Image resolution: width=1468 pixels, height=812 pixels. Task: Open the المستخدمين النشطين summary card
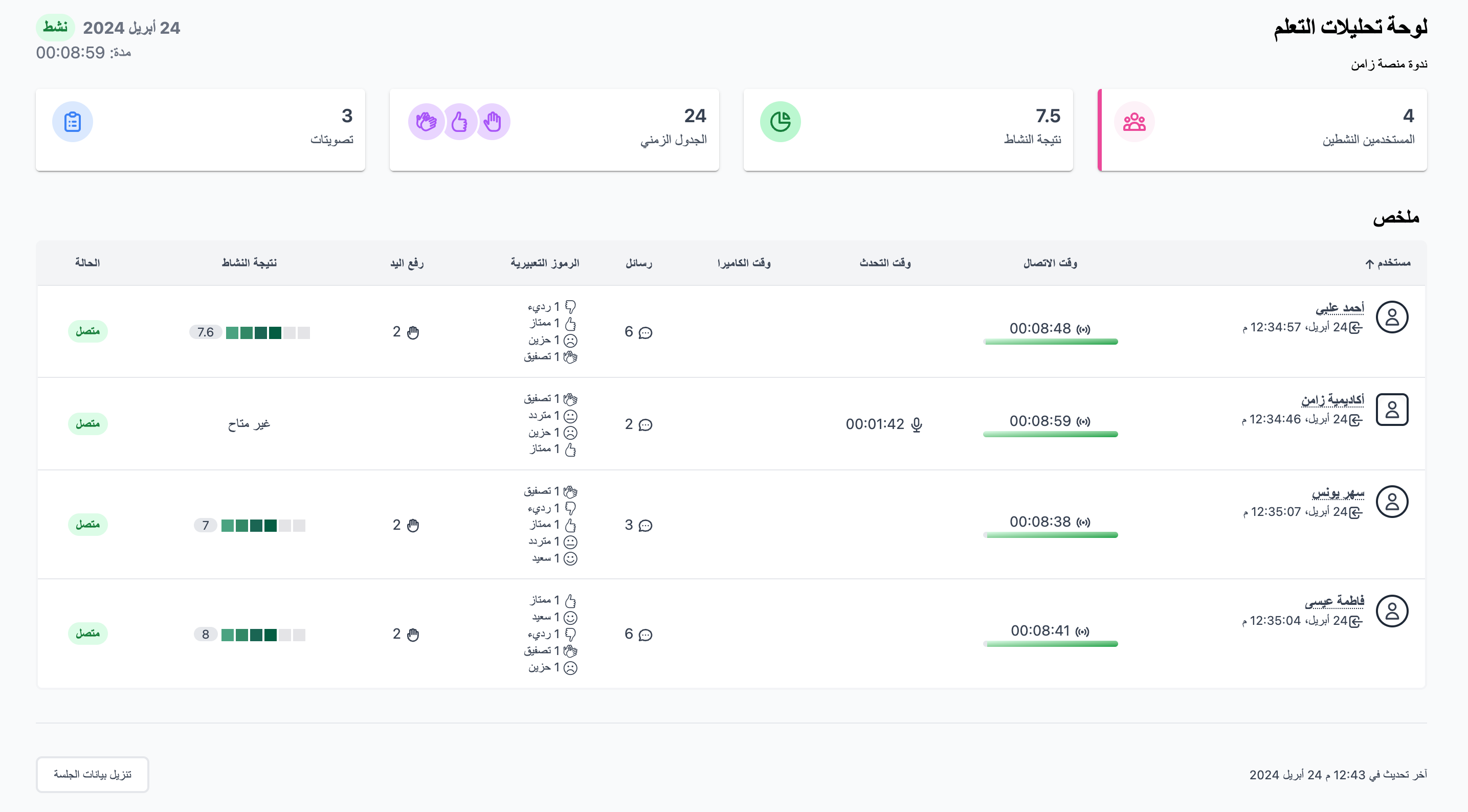click(1262, 130)
